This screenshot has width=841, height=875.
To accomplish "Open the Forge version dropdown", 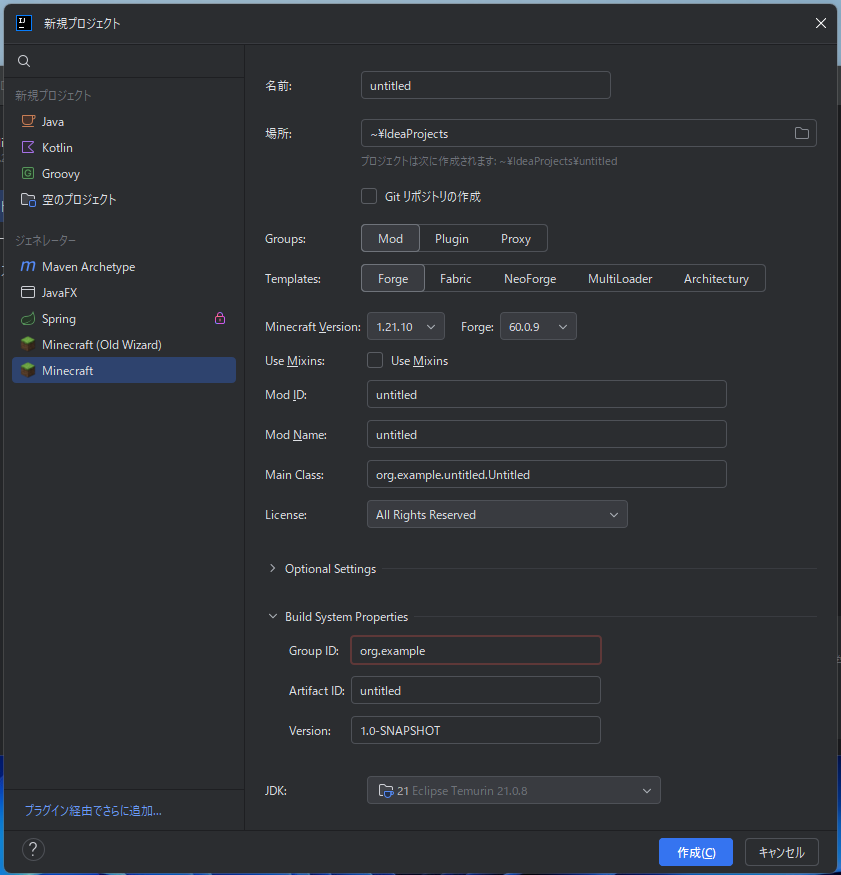I will pyautogui.click(x=538, y=326).
